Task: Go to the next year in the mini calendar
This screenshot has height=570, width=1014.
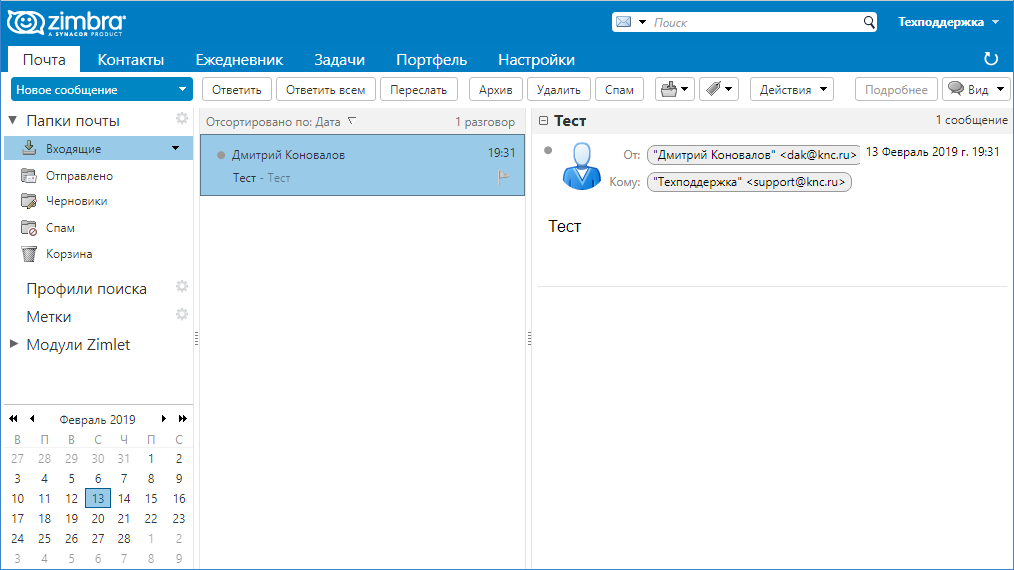Action: tap(183, 419)
